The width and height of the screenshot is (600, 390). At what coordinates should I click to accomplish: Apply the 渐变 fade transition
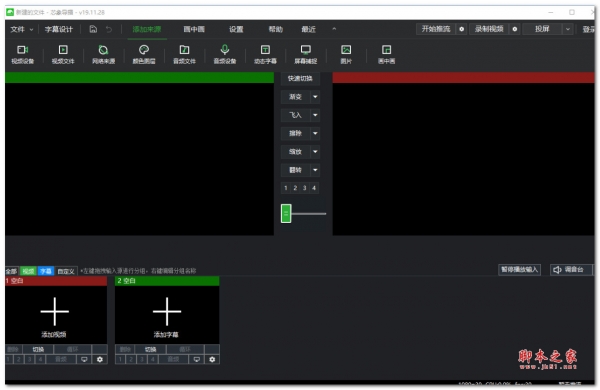click(x=295, y=97)
